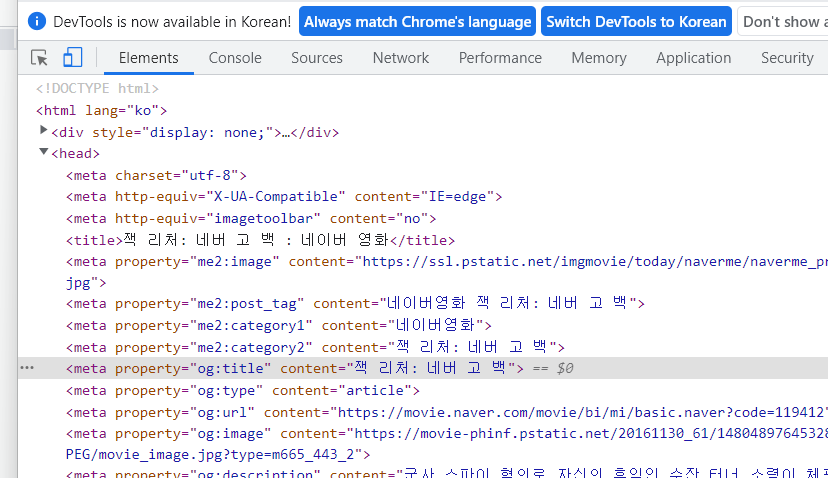Image resolution: width=828 pixels, height=478 pixels.
Task: Select the X-UA-Compatible meta line
Action: 284,196
